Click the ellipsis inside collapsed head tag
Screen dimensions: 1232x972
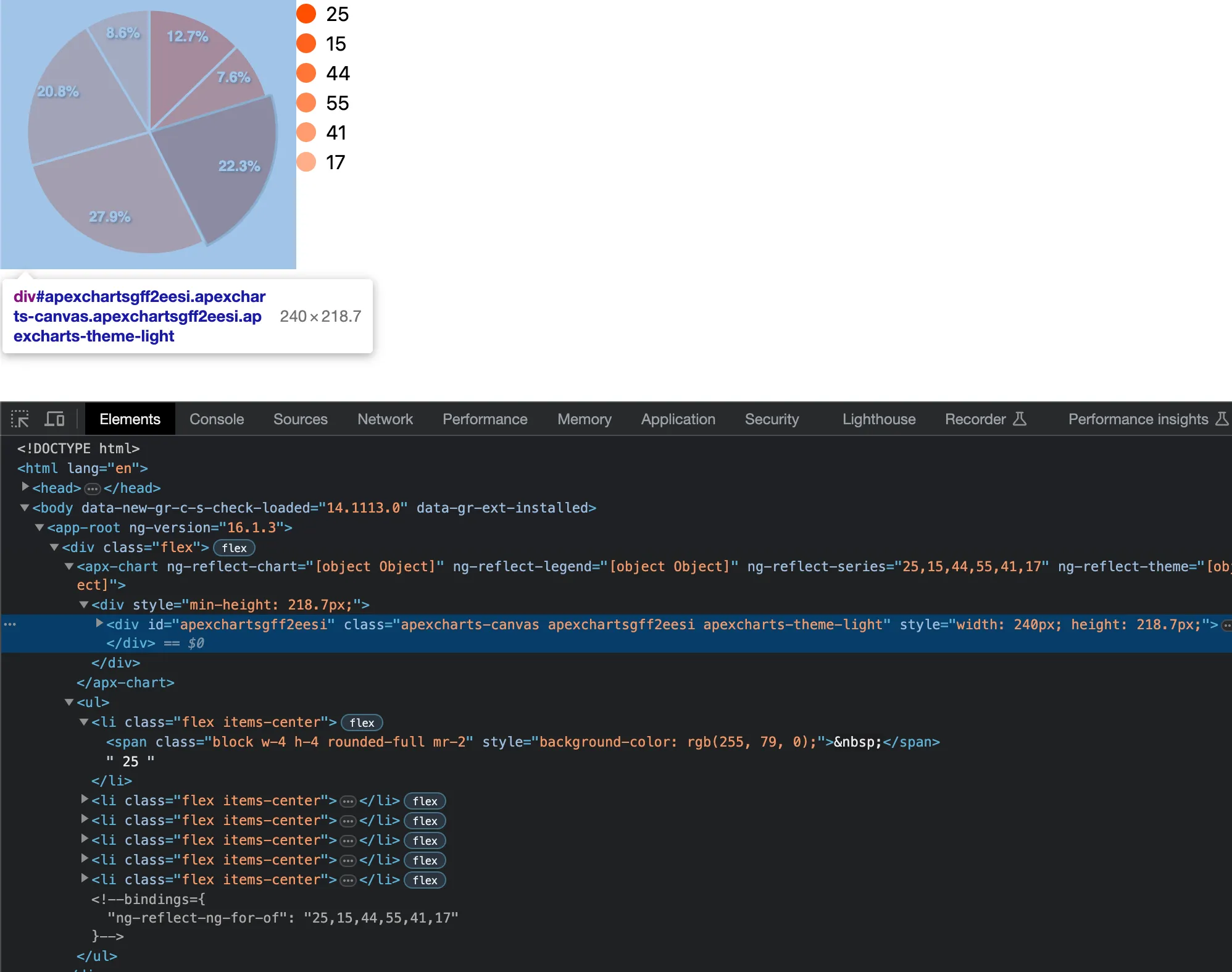click(93, 488)
